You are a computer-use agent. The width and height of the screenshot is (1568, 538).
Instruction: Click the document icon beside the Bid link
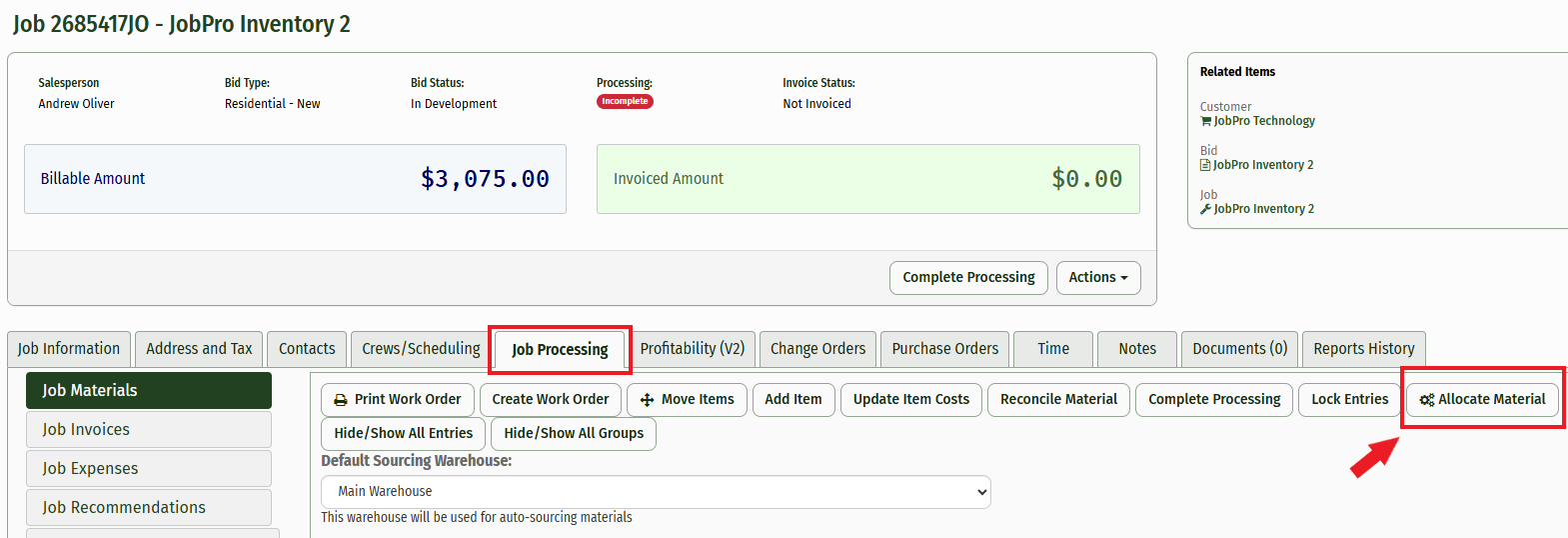1205,165
